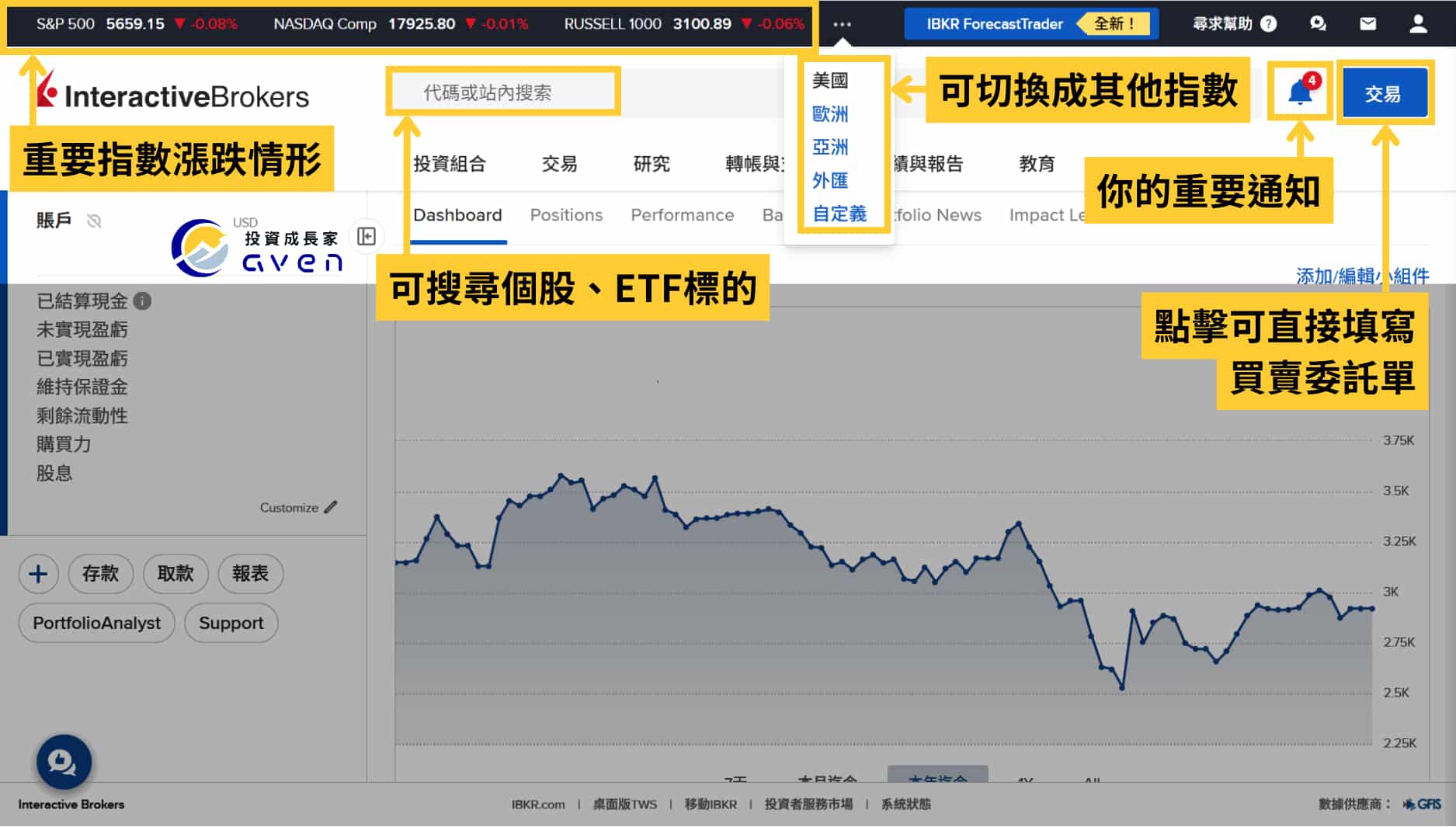Switch to the Performance tab

tap(682, 215)
